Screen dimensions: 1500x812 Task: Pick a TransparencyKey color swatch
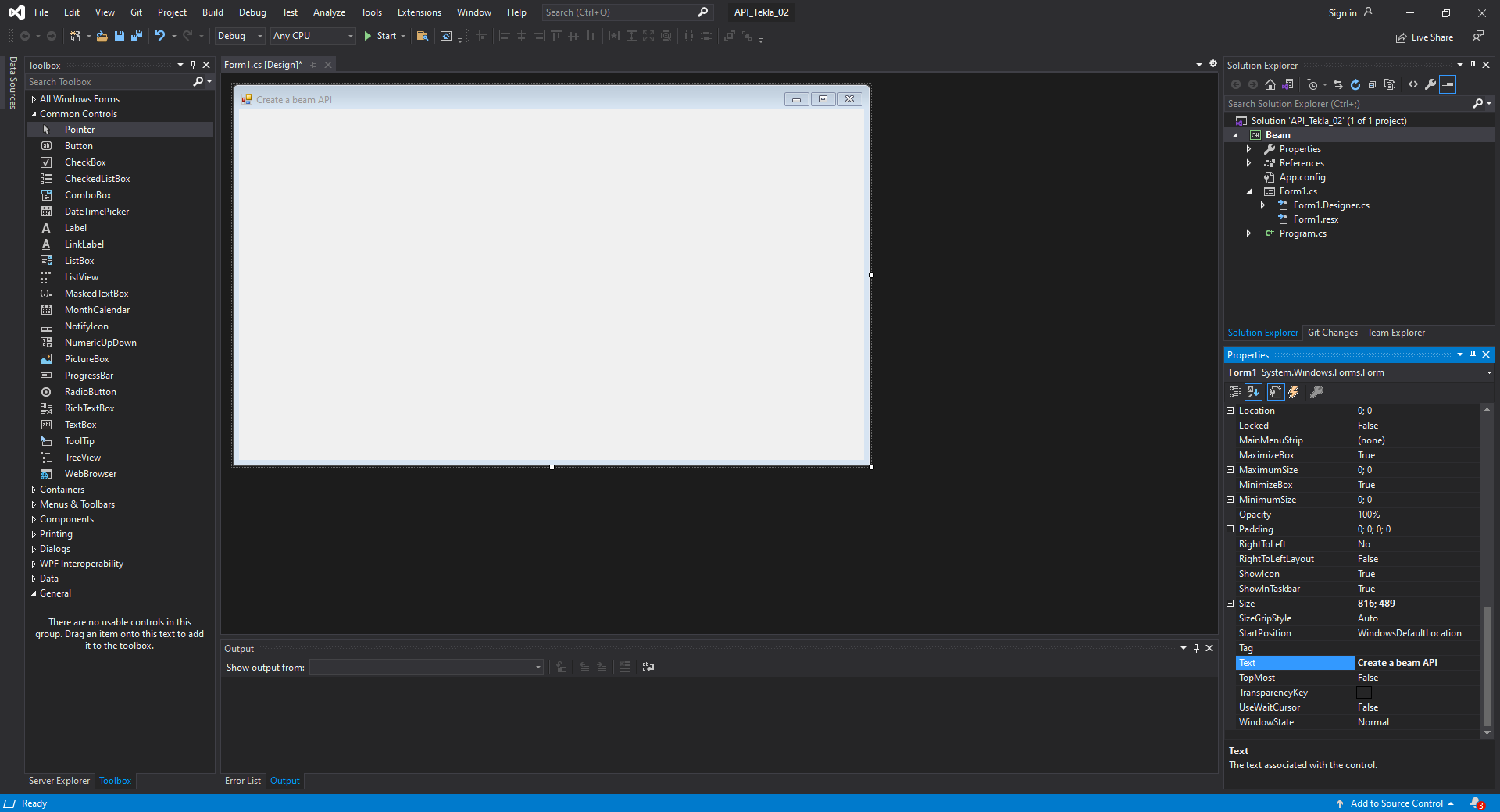tap(1364, 692)
